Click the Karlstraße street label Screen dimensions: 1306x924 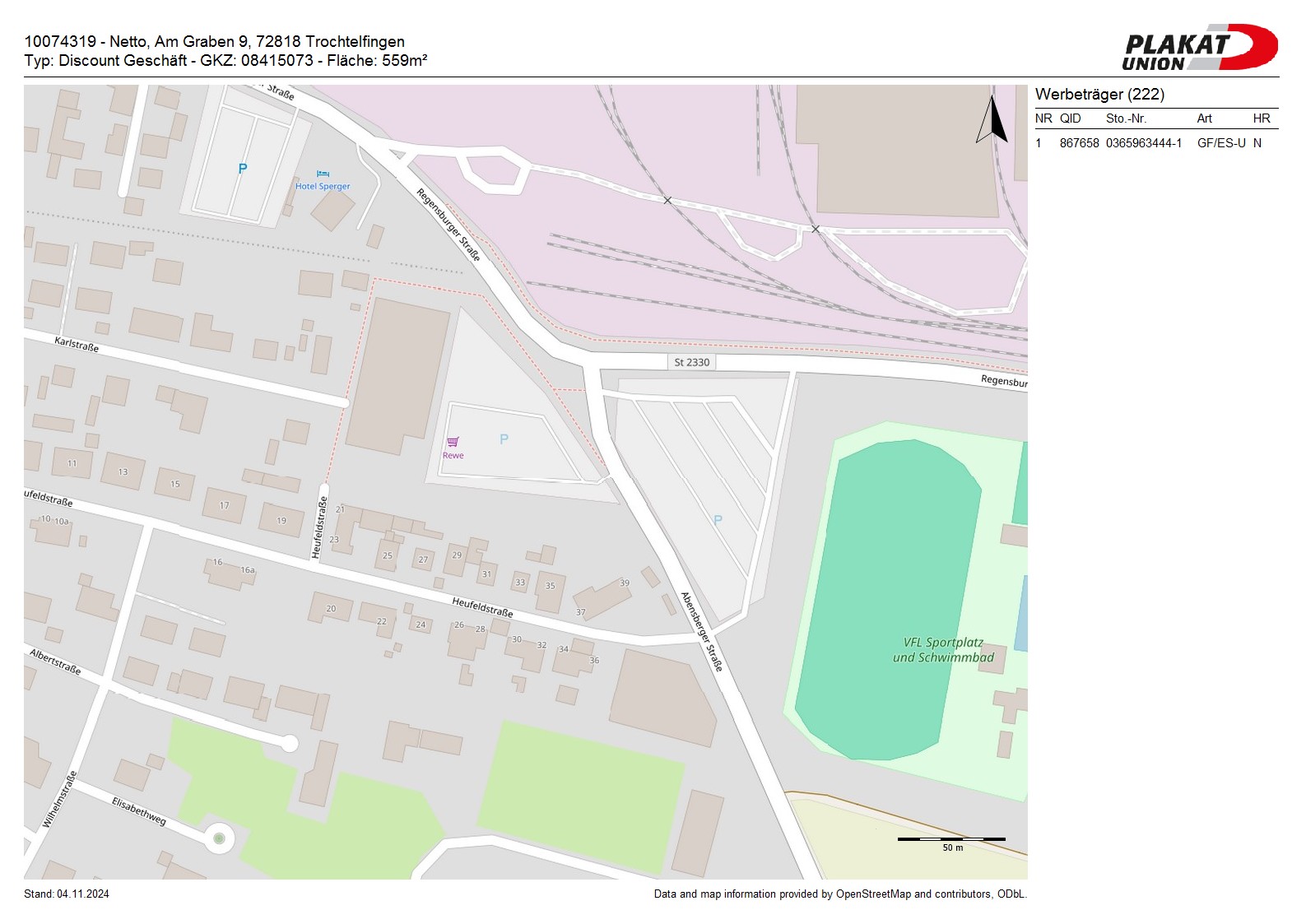point(77,345)
